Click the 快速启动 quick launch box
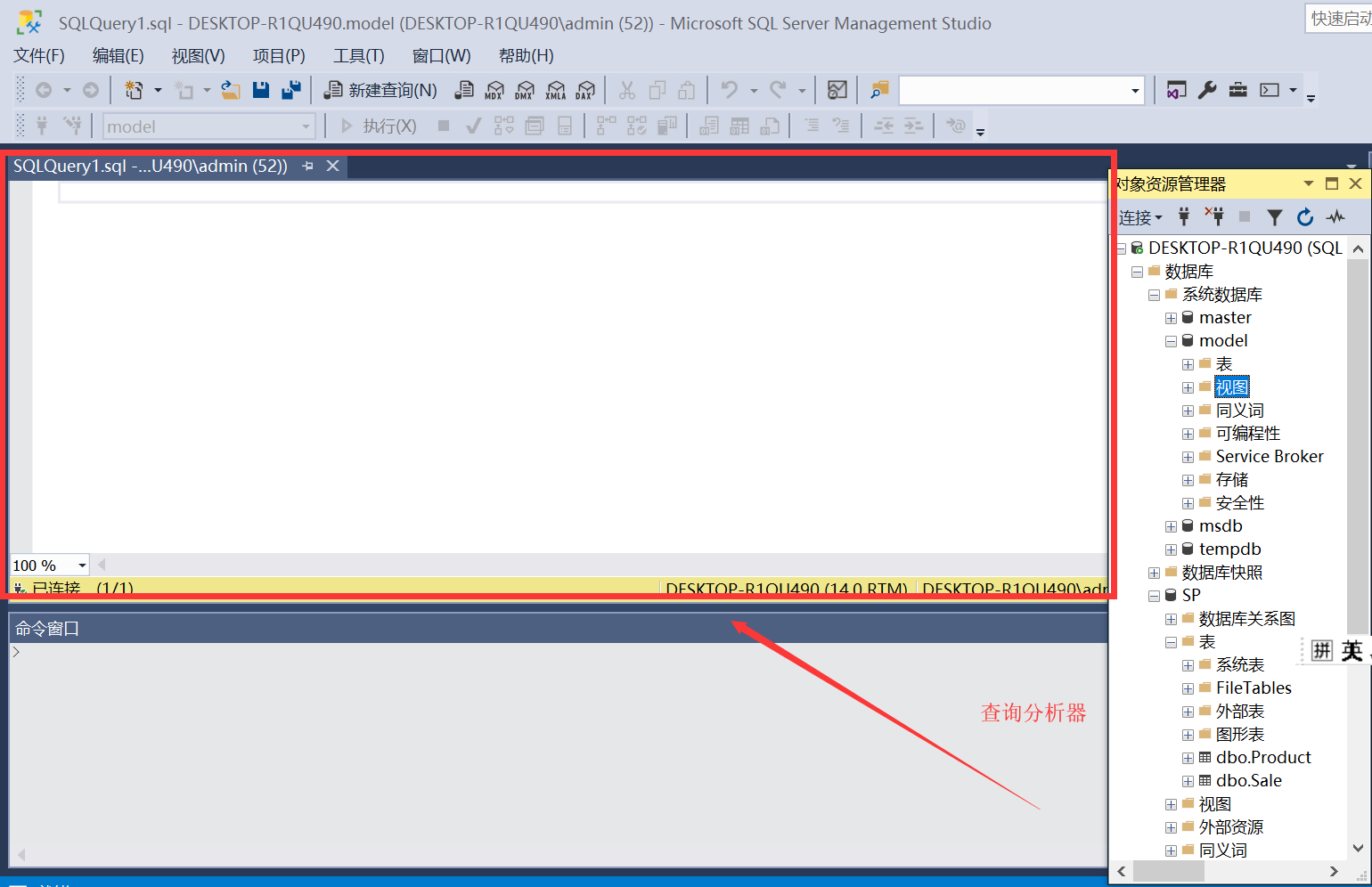The image size is (1372, 887). tap(1340, 18)
